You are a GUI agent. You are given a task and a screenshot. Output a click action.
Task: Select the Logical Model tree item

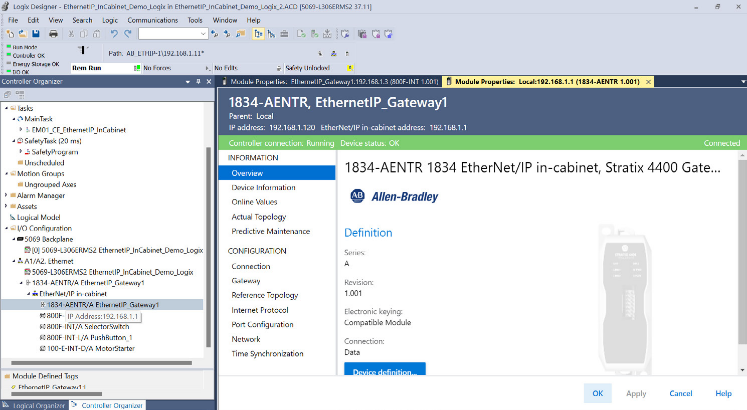point(39,217)
